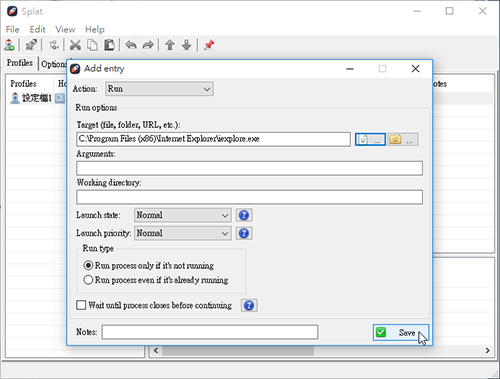Open the Help menu
Viewport: 500px width, 379px height.
95,29
